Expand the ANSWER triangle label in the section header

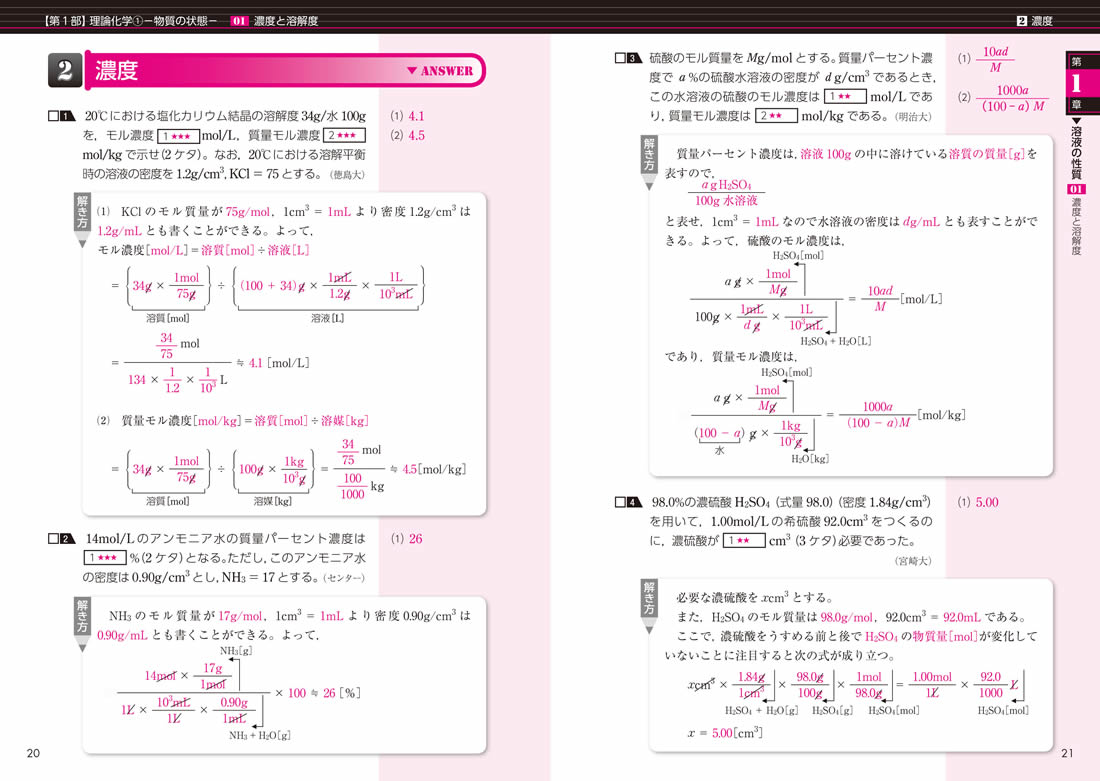[x=439, y=71]
